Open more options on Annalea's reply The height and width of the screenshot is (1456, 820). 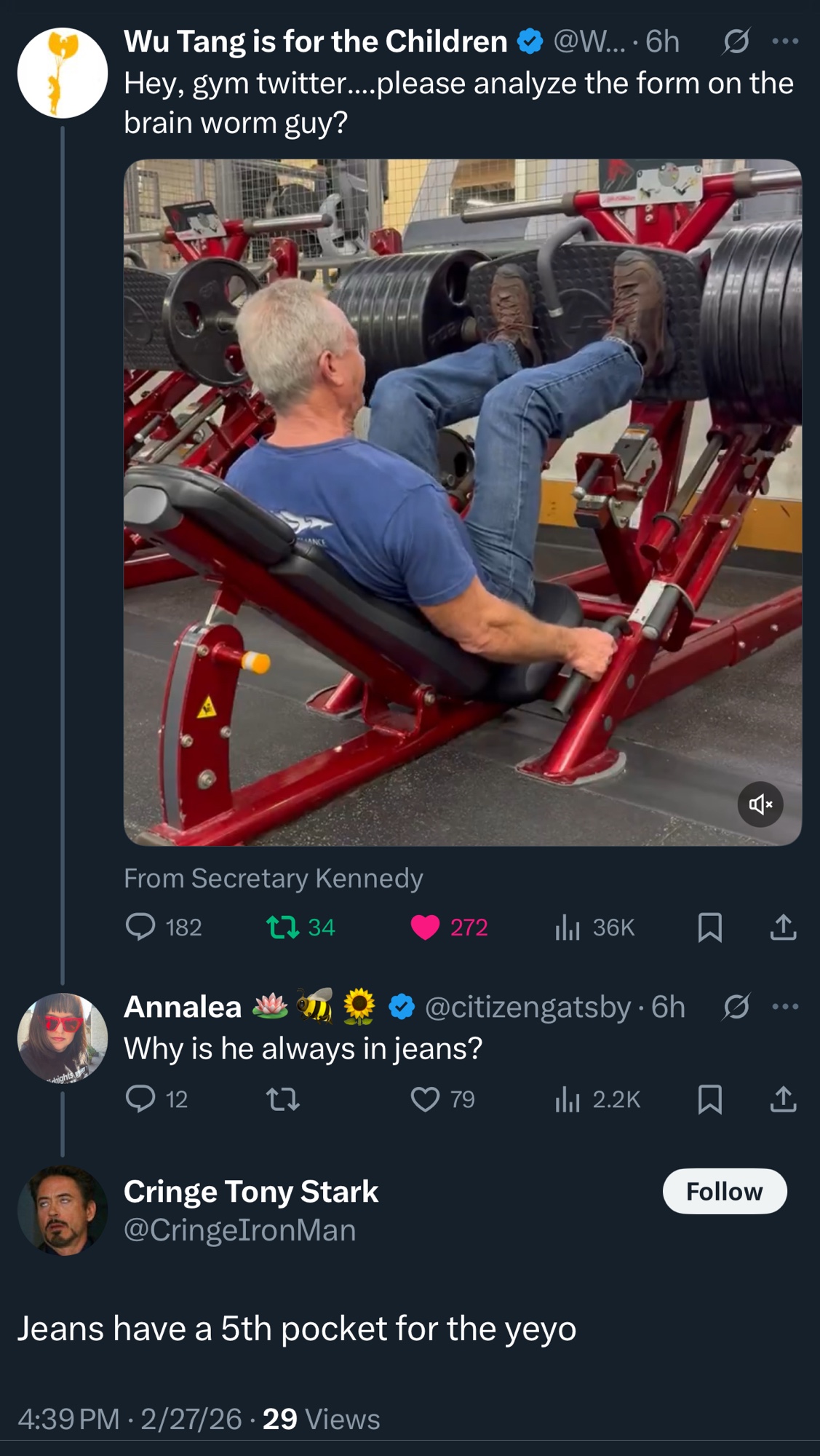(785, 1007)
